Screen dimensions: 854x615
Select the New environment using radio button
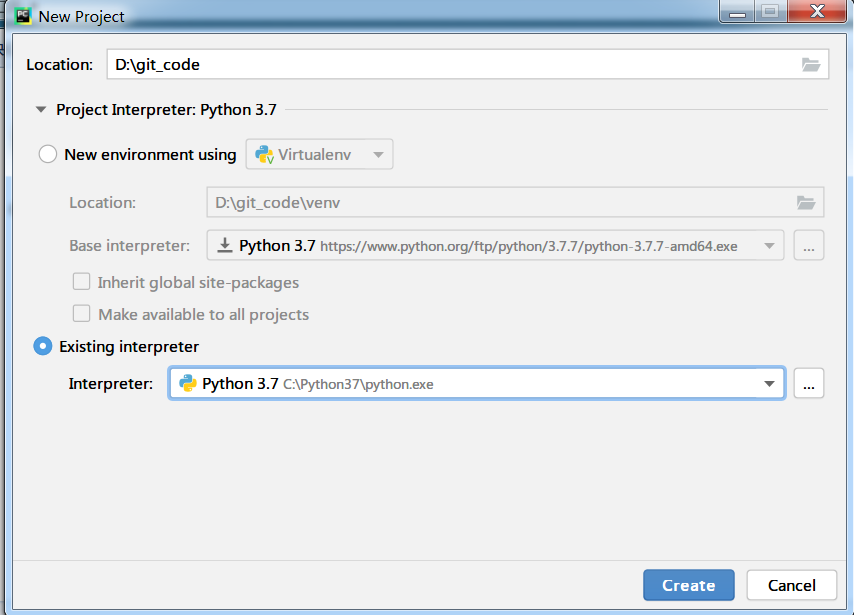48,155
